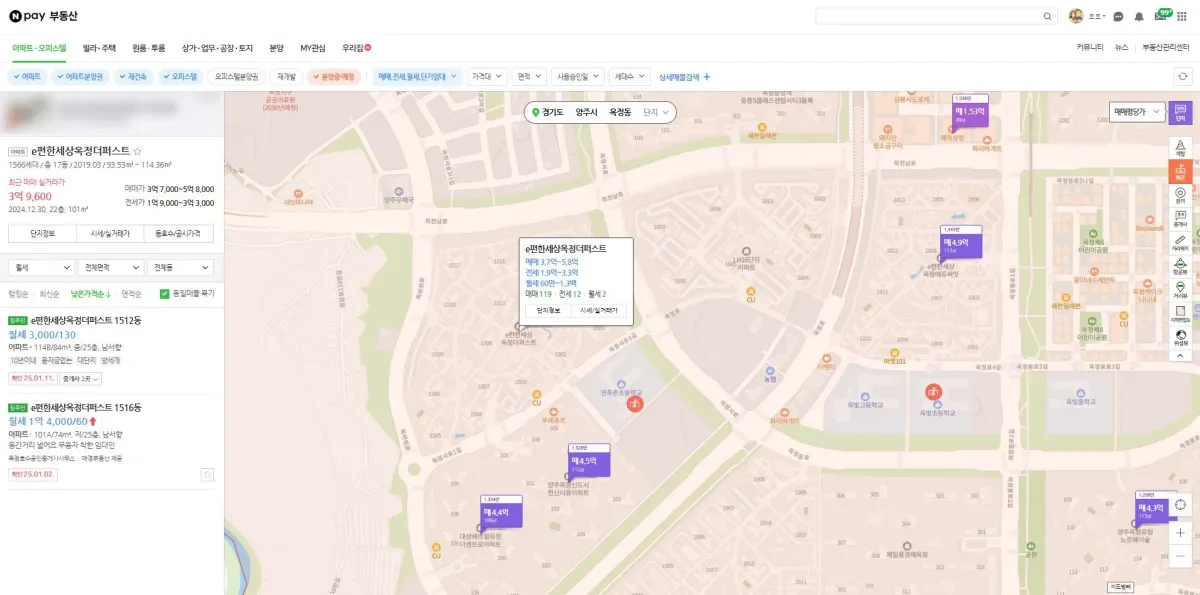
Task: Click the sidebar 단지정보 button
Action: tap(41, 234)
